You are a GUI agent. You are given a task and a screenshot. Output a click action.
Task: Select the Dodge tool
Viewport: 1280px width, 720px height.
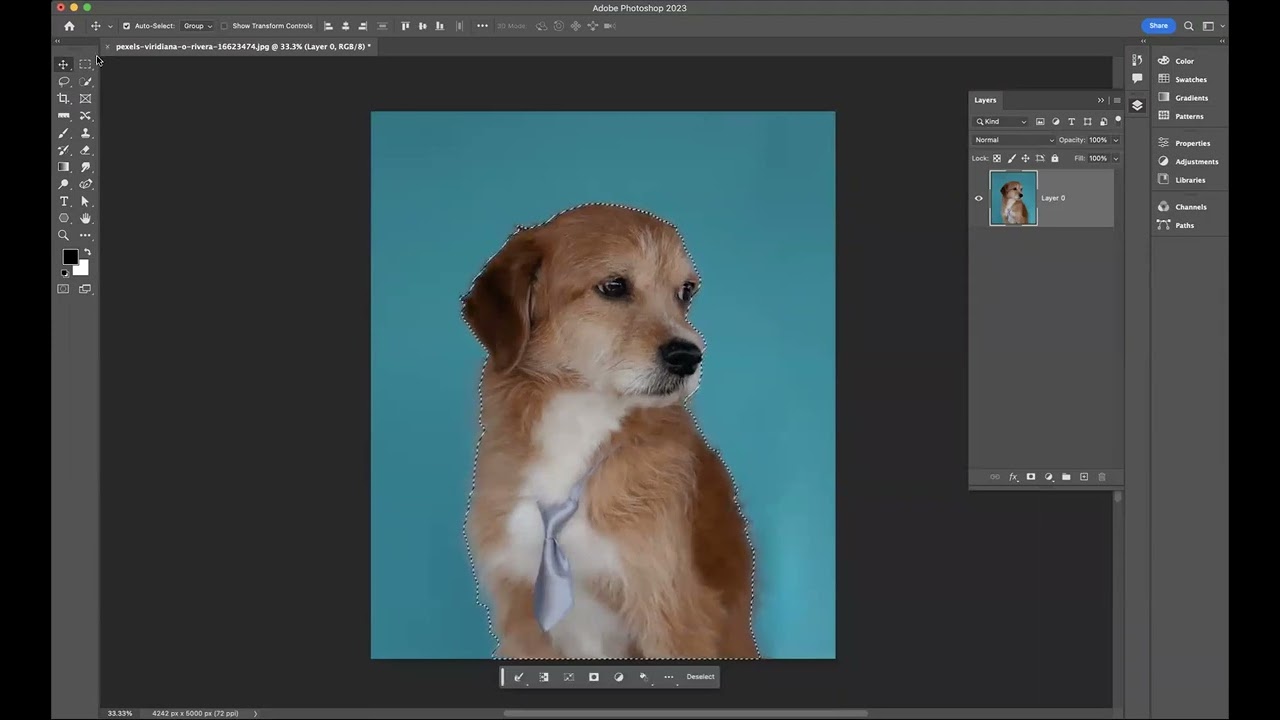coord(63,184)
